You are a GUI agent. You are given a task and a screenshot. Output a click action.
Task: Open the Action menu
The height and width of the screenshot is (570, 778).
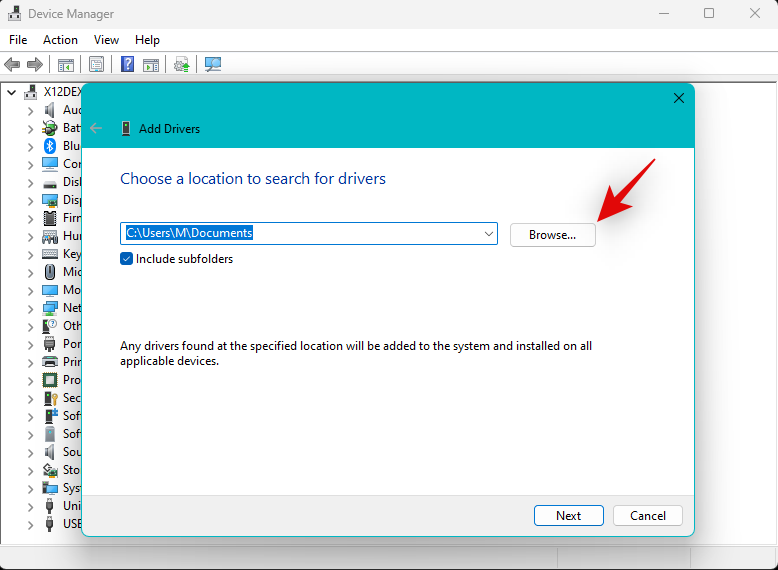pyautogui.click(x=60, y=40)
